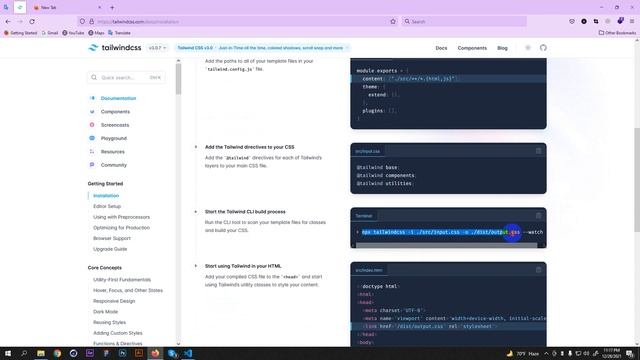Open the Docs header link

pos(441,48)
